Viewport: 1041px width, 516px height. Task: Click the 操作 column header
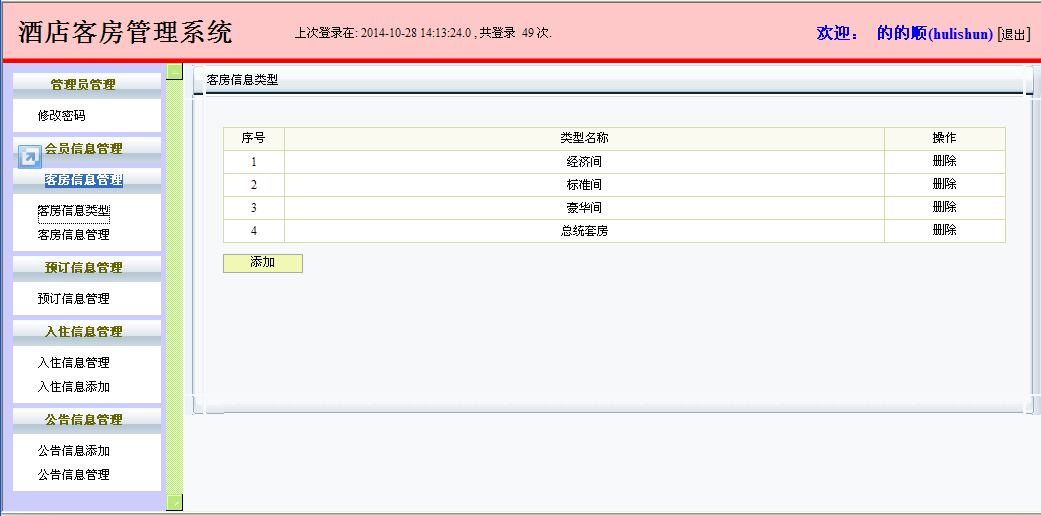(945, 139)
